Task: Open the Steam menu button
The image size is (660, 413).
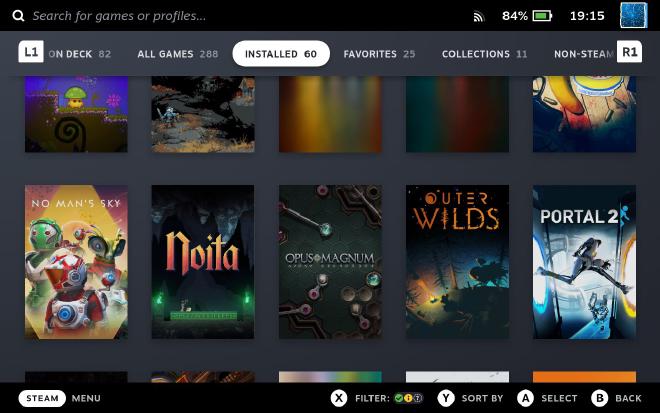Action: [x=42, y=398]
